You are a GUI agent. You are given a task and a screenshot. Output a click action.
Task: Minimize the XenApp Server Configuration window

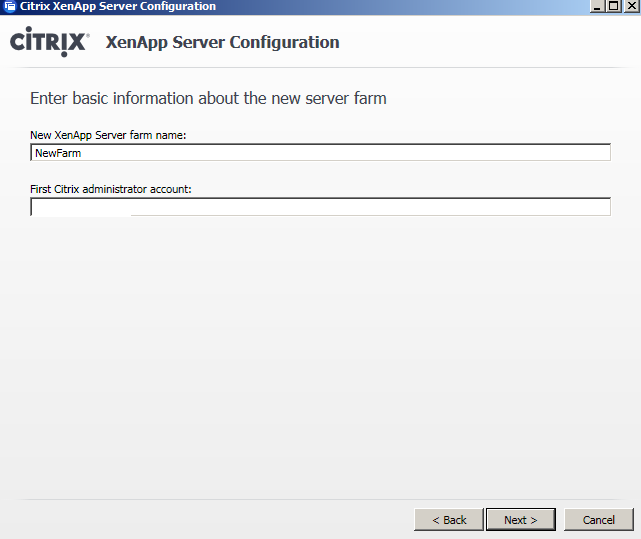click(x=597, y=6)
